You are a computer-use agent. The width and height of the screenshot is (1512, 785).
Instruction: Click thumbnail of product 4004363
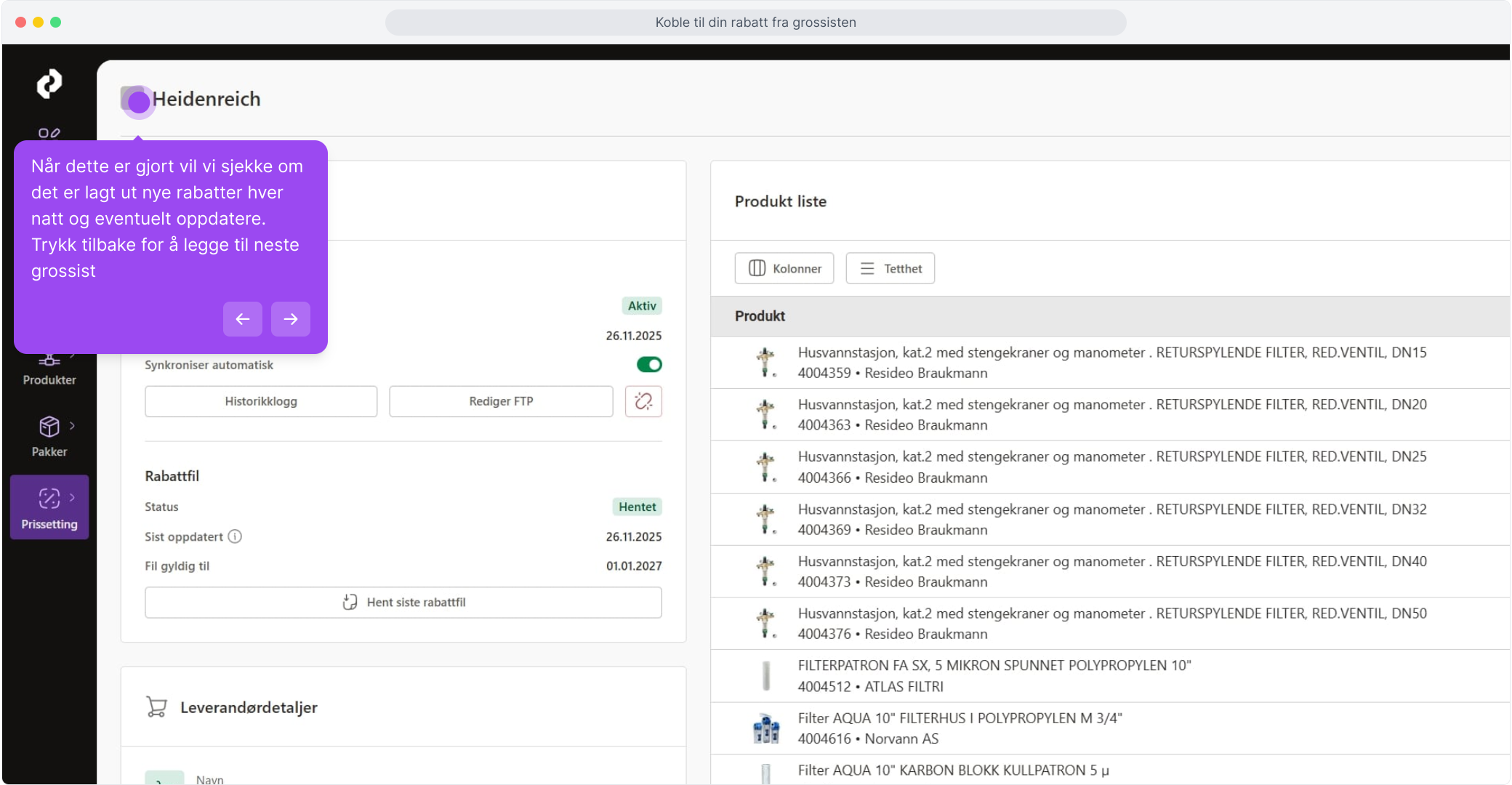tap(765, 414)
